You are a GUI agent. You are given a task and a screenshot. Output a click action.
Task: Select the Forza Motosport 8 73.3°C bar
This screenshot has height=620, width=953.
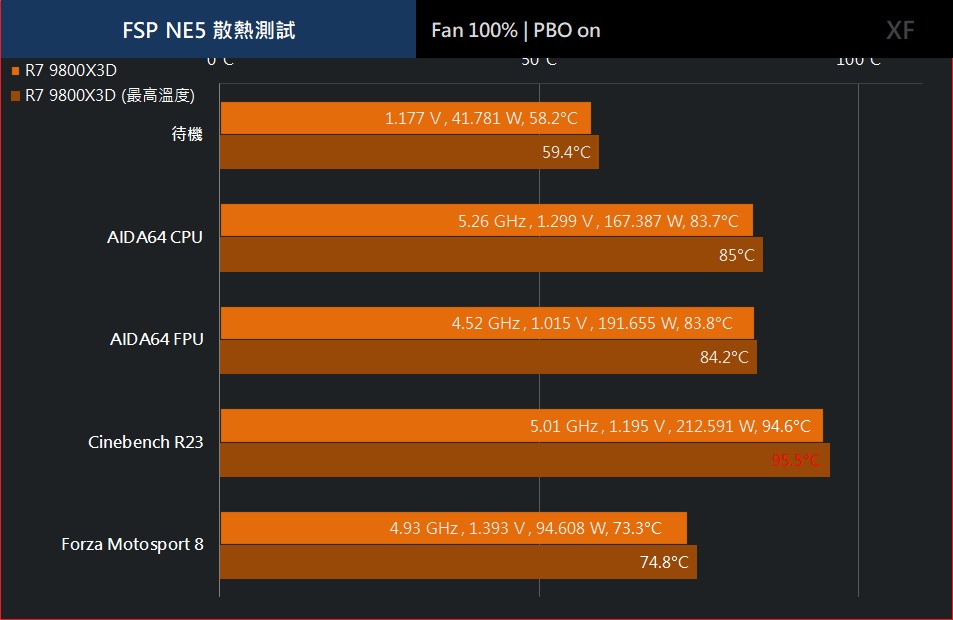(x=453, y=528)
